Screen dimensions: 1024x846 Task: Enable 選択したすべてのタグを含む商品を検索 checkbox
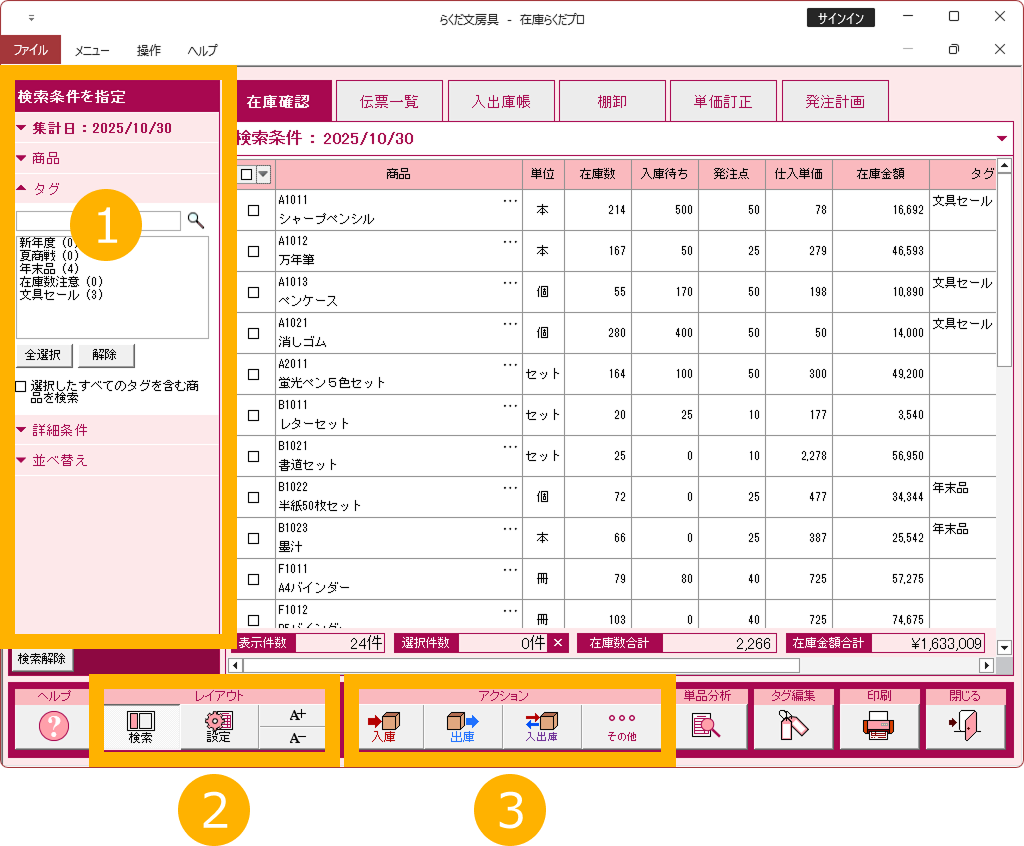point(21,386)
